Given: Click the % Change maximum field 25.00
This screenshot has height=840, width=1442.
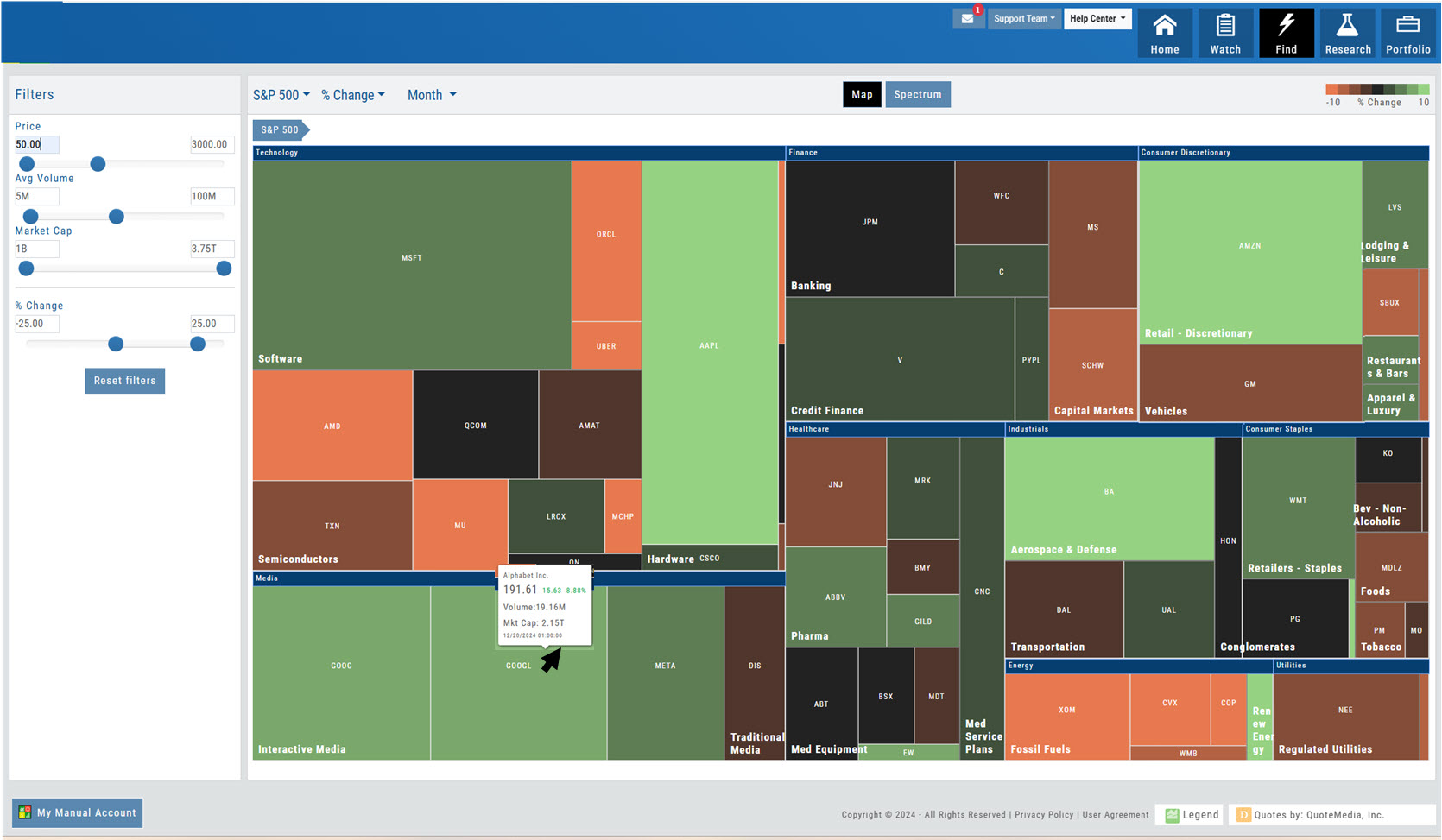Looking at the screenshot, I should pos(212,324).
